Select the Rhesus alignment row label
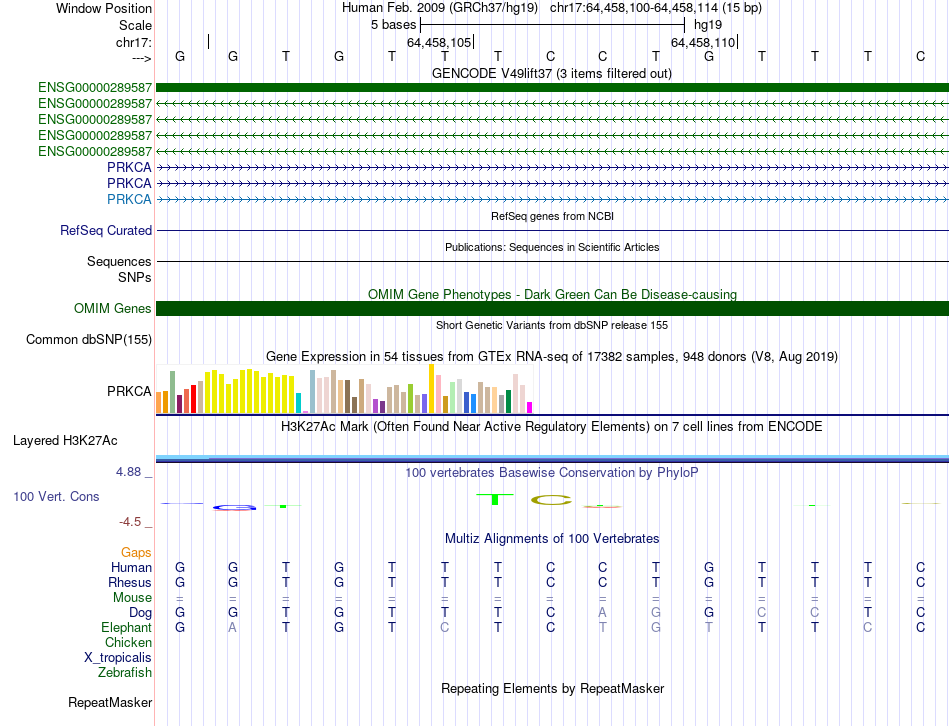Viewport: 950px width, 726px height. pos(130,582)
